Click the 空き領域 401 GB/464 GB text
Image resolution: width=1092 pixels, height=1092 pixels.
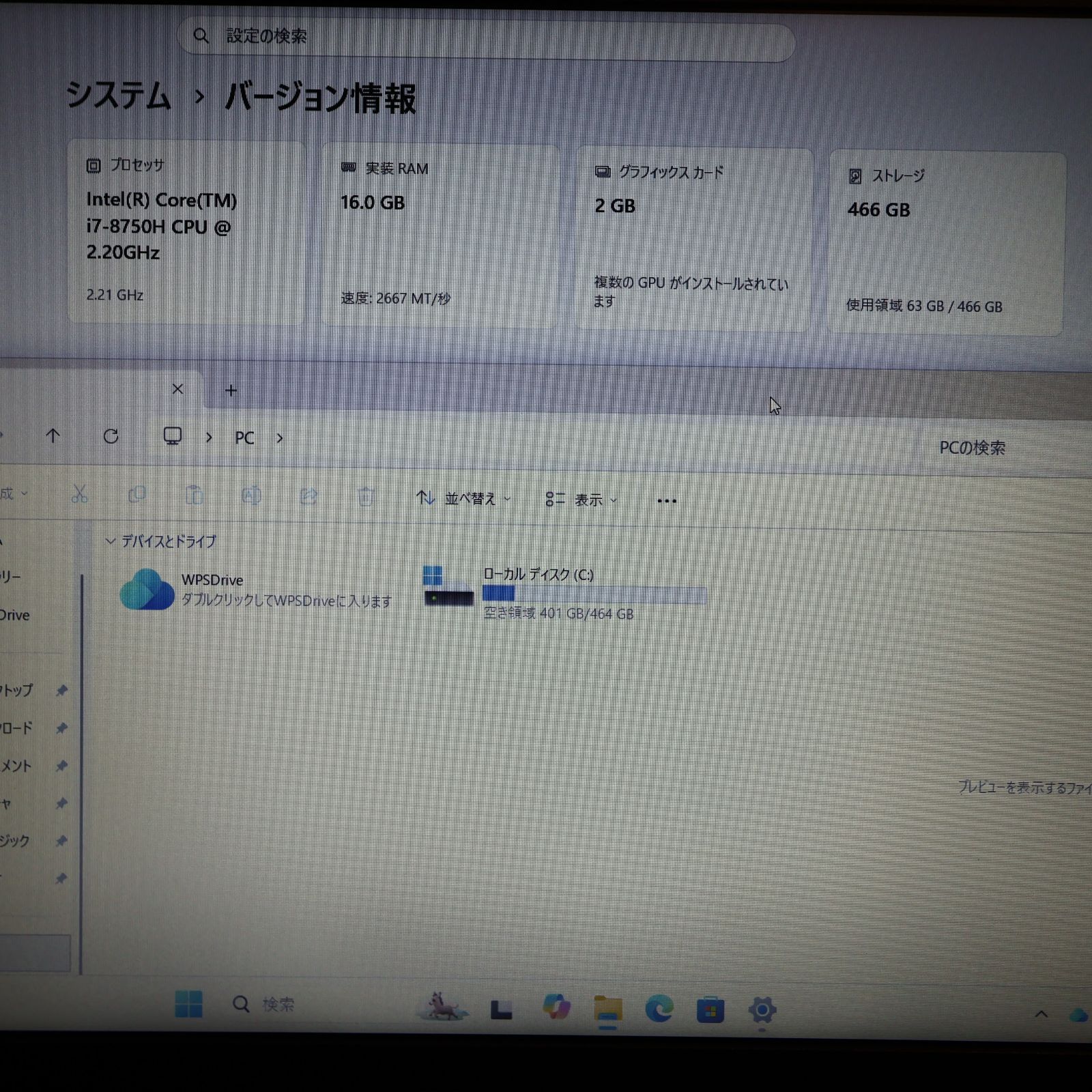559,614
